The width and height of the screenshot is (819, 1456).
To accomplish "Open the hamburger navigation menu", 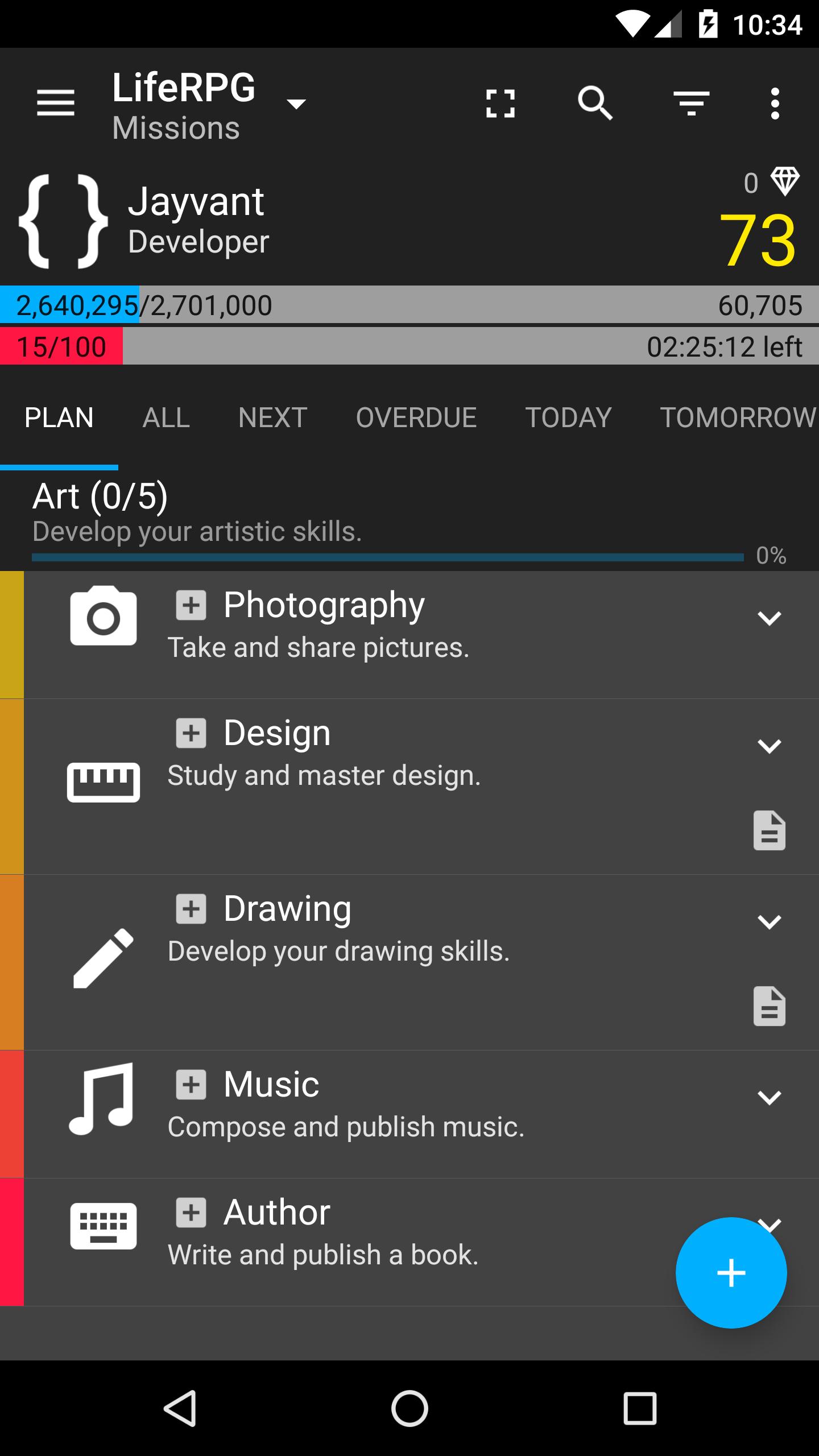I will (56, 103).
